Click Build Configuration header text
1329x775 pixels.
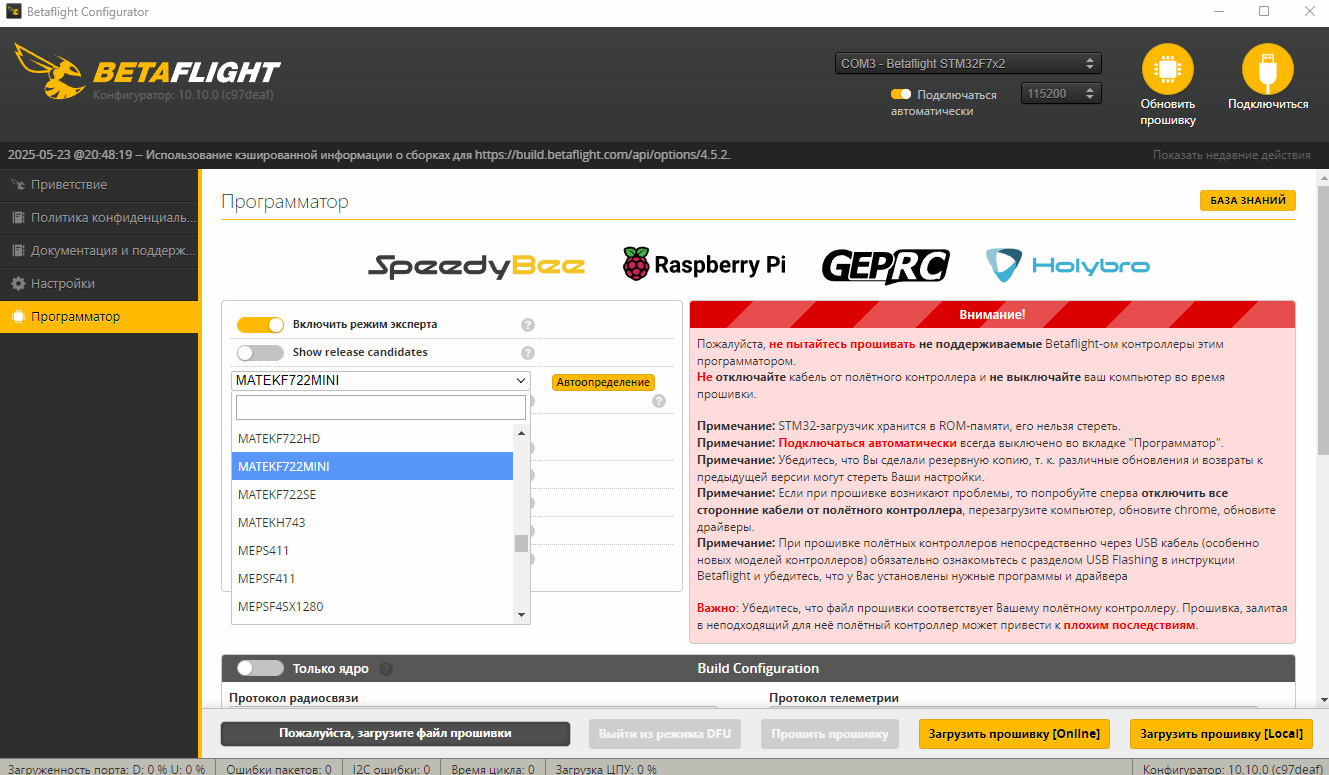[758, 669]
